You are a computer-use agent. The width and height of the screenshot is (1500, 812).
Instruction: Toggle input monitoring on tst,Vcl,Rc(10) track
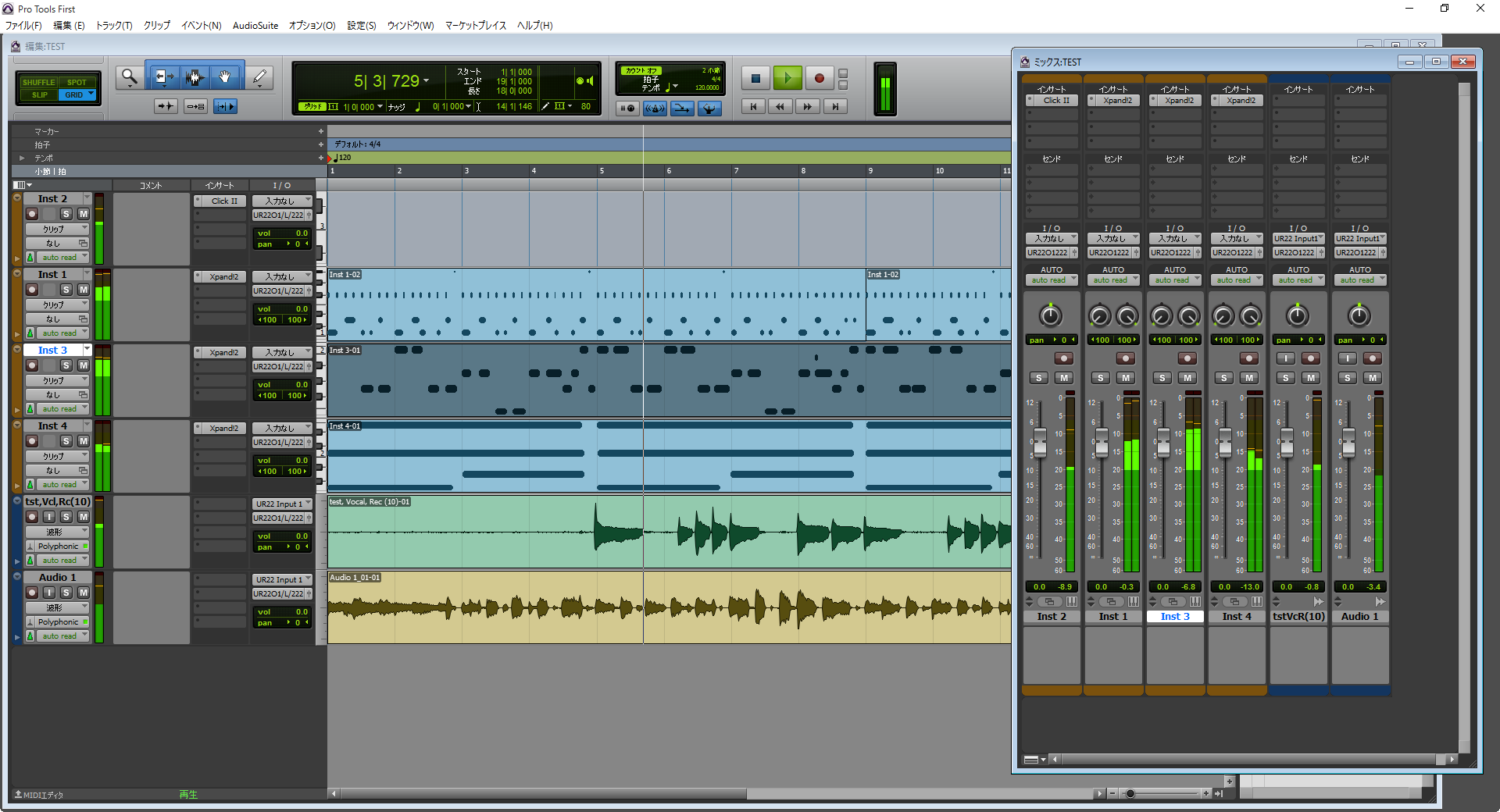(x=49, y=517)
